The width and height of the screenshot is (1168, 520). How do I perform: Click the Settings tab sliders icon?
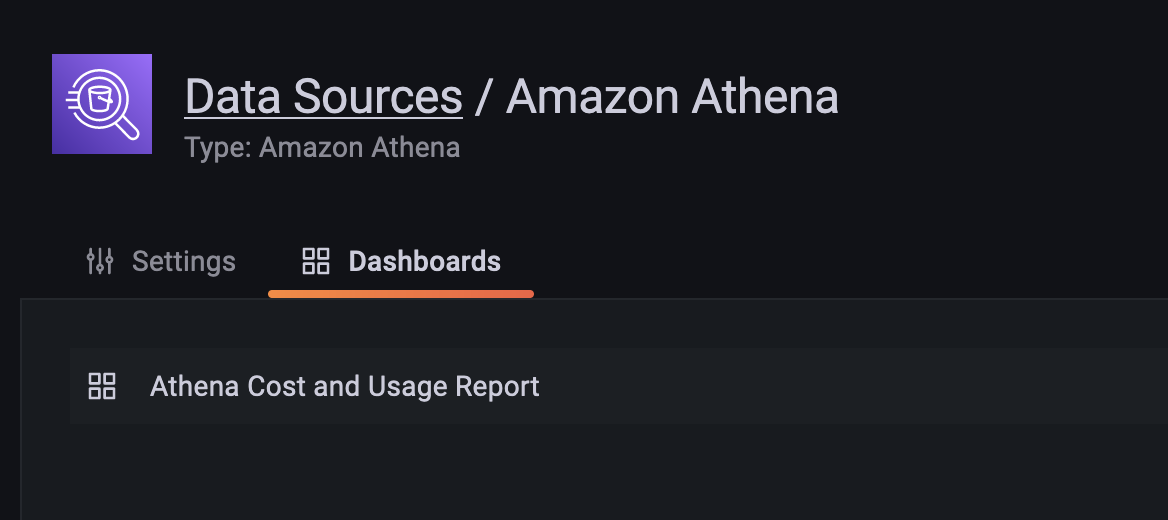point(100,262)
